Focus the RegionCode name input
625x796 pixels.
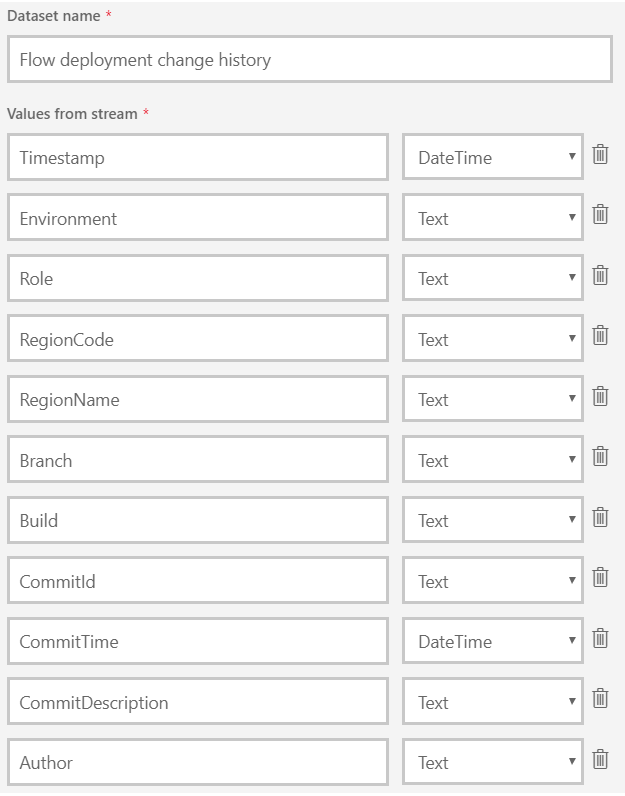[198, 340]
